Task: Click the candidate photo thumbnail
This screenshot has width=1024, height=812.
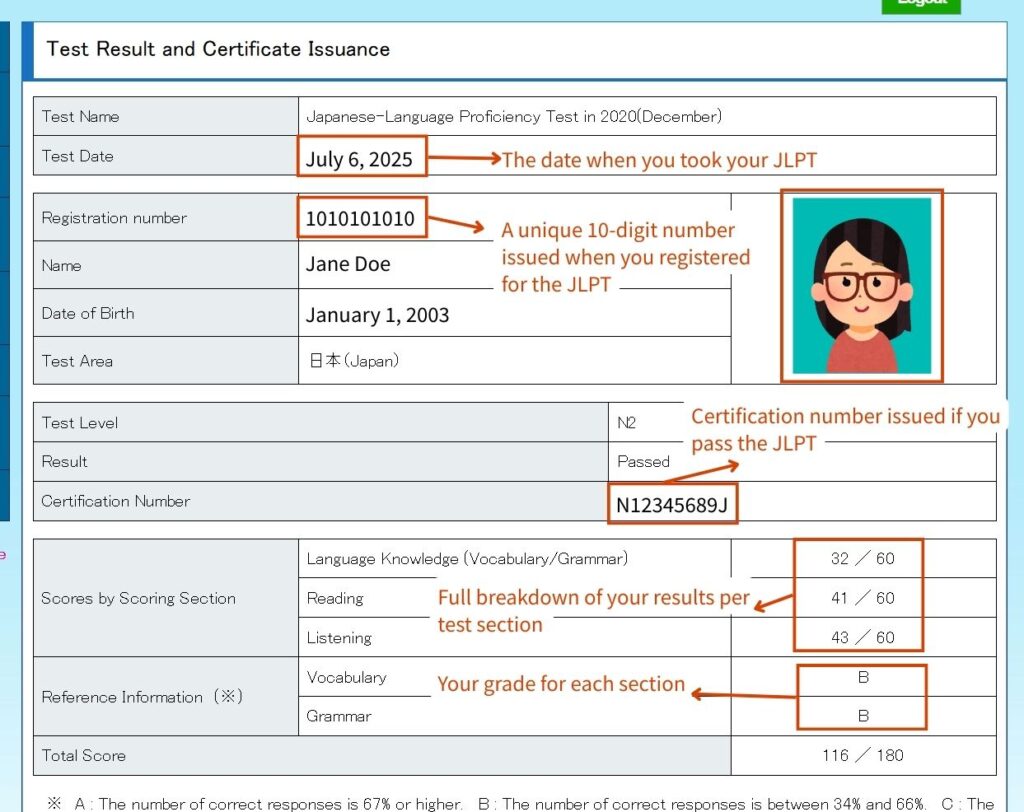Action: coord(861,286)
